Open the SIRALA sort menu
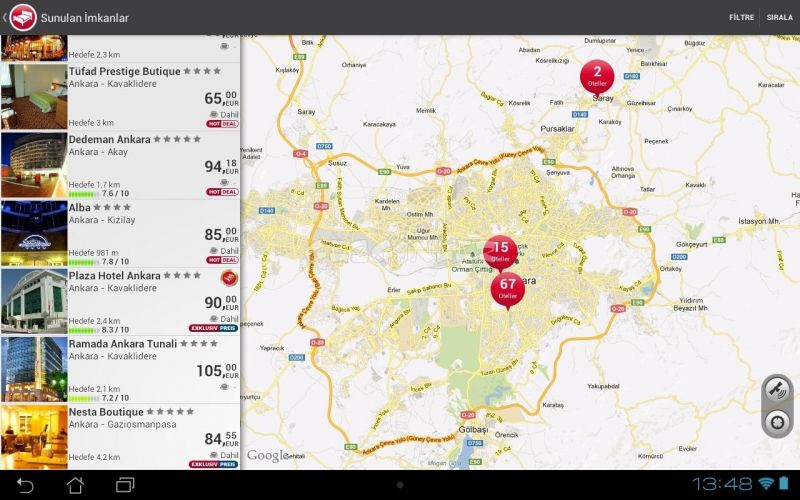The width and height of the screenshot is (800, 500). point(780,17)
